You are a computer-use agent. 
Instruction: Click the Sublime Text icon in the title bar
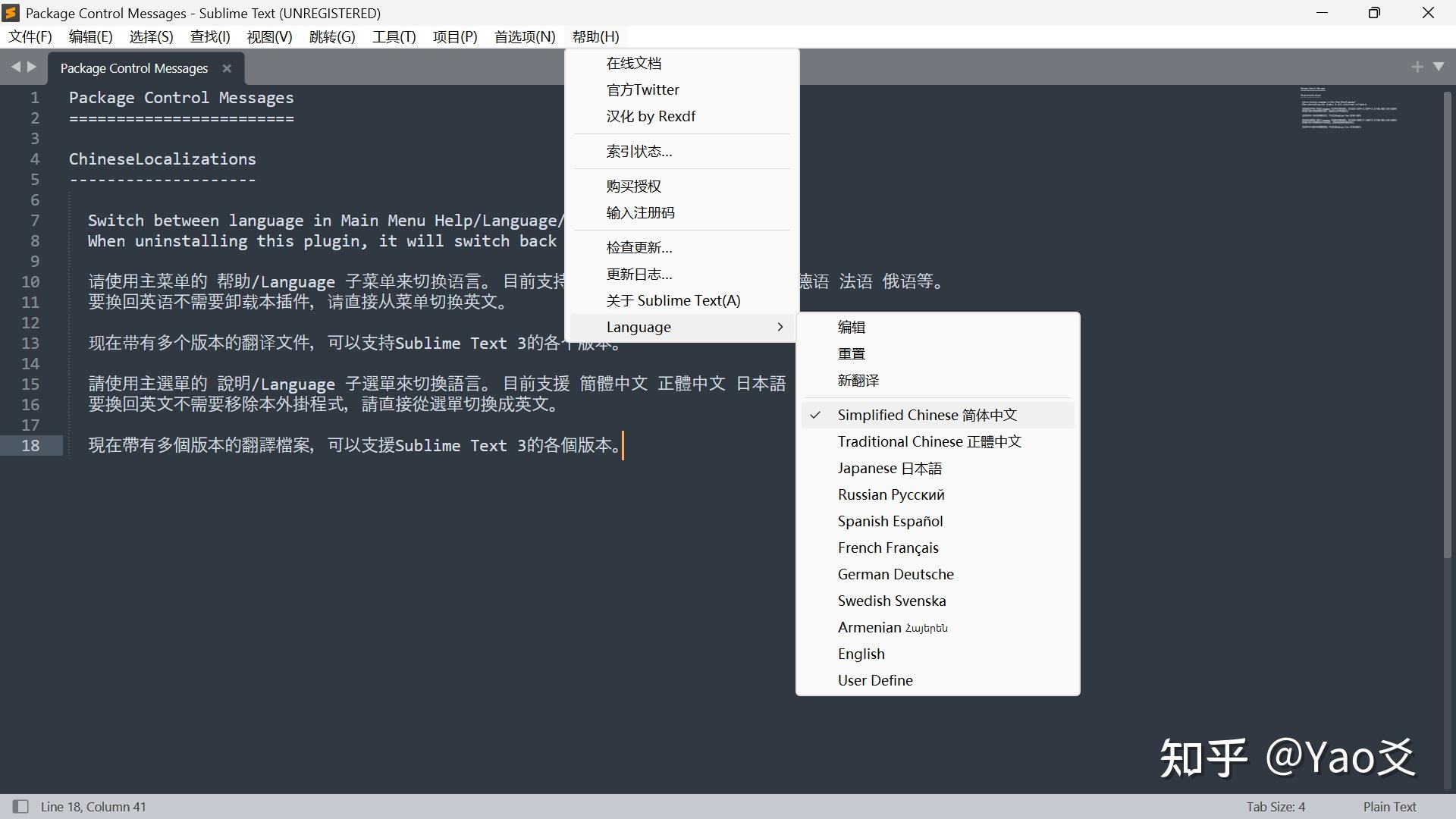tap(11, 12)
